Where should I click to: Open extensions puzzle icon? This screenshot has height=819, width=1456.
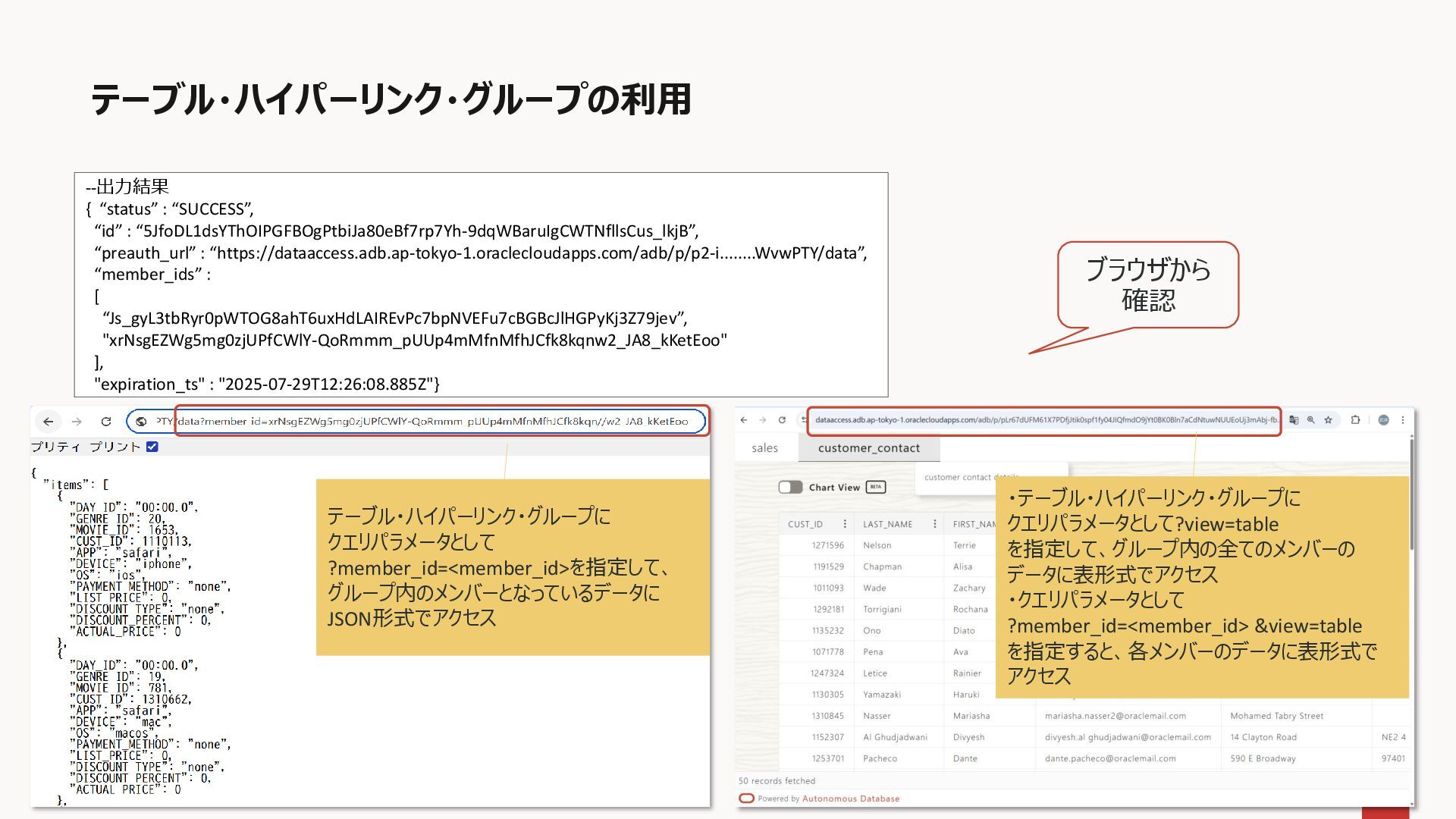[1355, 420]
